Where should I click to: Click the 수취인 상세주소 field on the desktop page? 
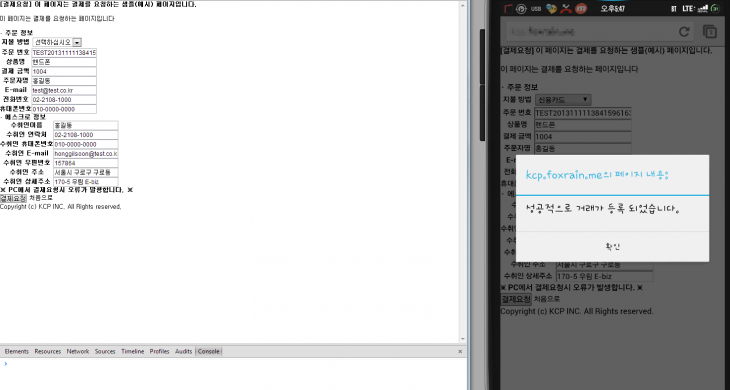pyautogui.click(x=86, y=182)
